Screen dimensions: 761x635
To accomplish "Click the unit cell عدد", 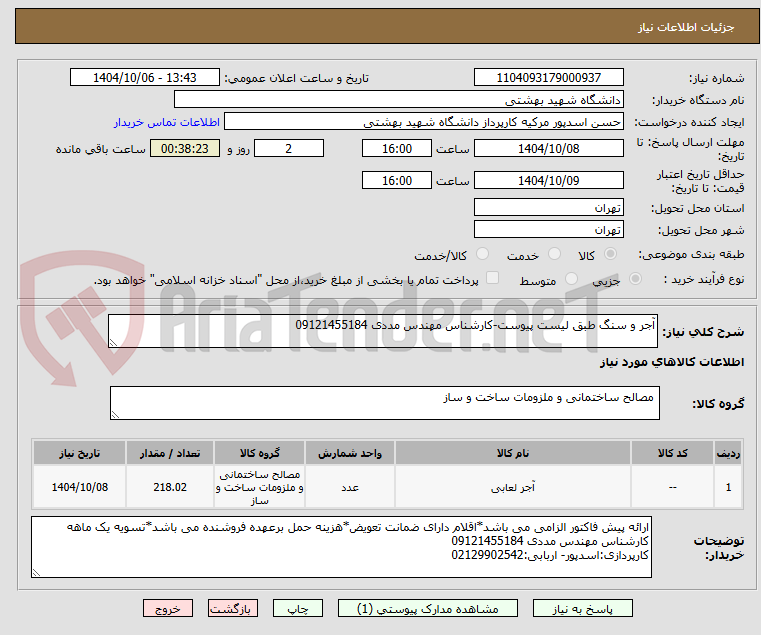I will pyautogui.click(x=349, y=487).
